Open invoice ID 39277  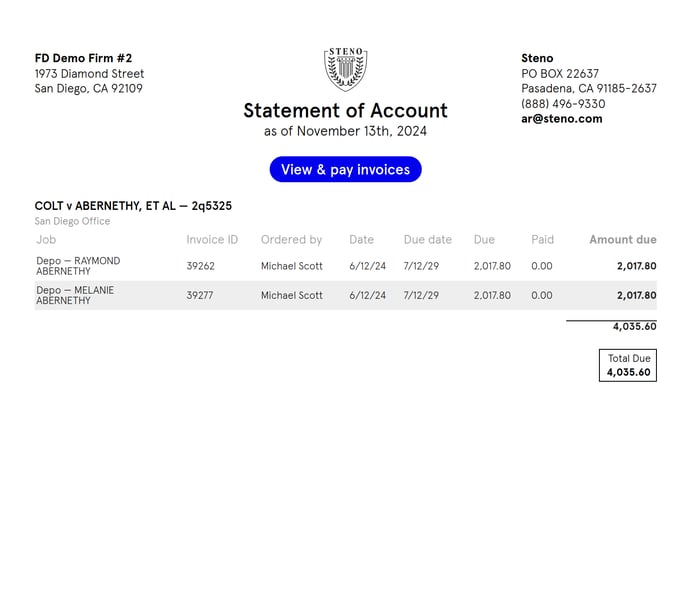(x=200, y=296)
